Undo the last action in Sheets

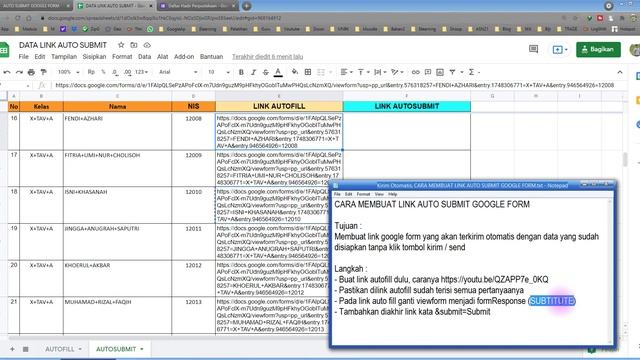pyautogui.click(x=7, y=72)
